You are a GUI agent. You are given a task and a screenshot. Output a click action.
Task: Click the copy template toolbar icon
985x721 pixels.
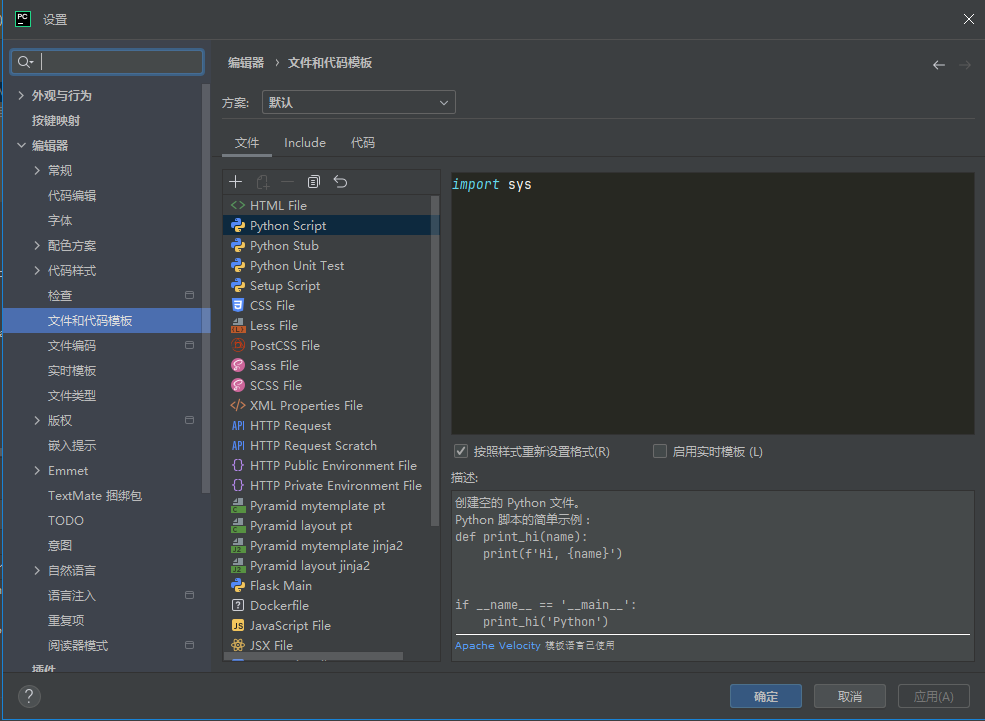pos(313,182)
